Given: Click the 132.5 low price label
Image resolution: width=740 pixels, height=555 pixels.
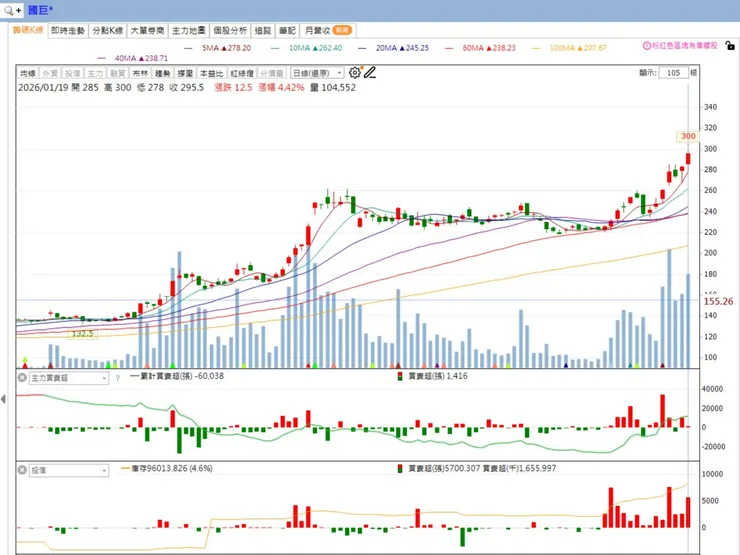Looking at the screenshot, I should point(83,334).
